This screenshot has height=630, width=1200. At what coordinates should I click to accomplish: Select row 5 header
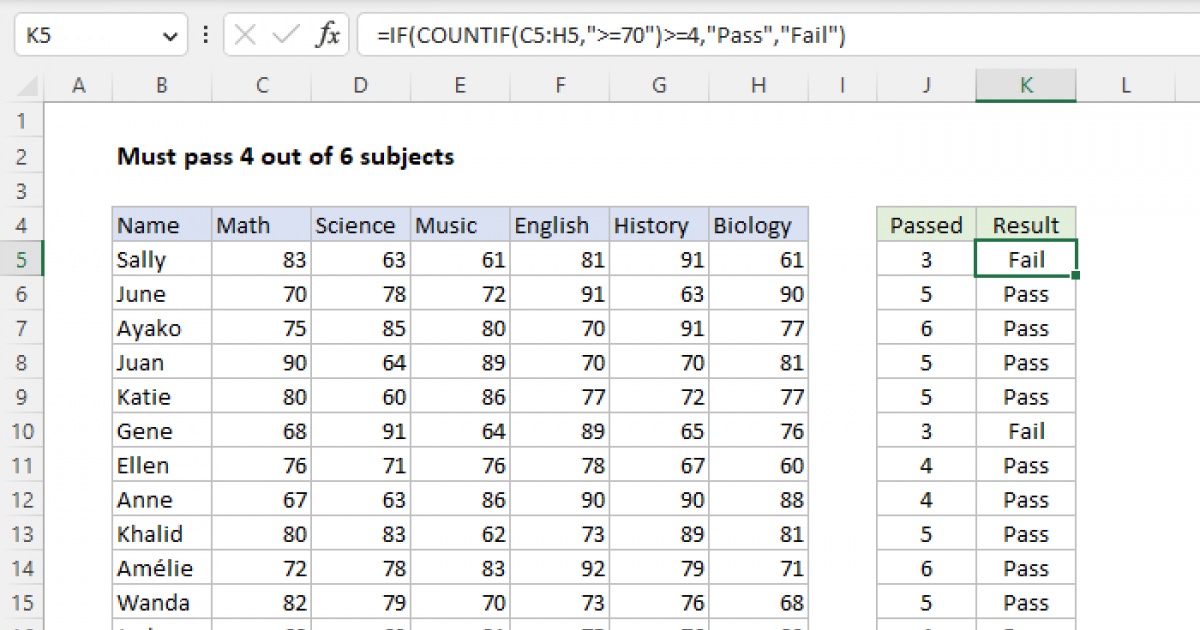pyautogui.click(x=23, y=259)
